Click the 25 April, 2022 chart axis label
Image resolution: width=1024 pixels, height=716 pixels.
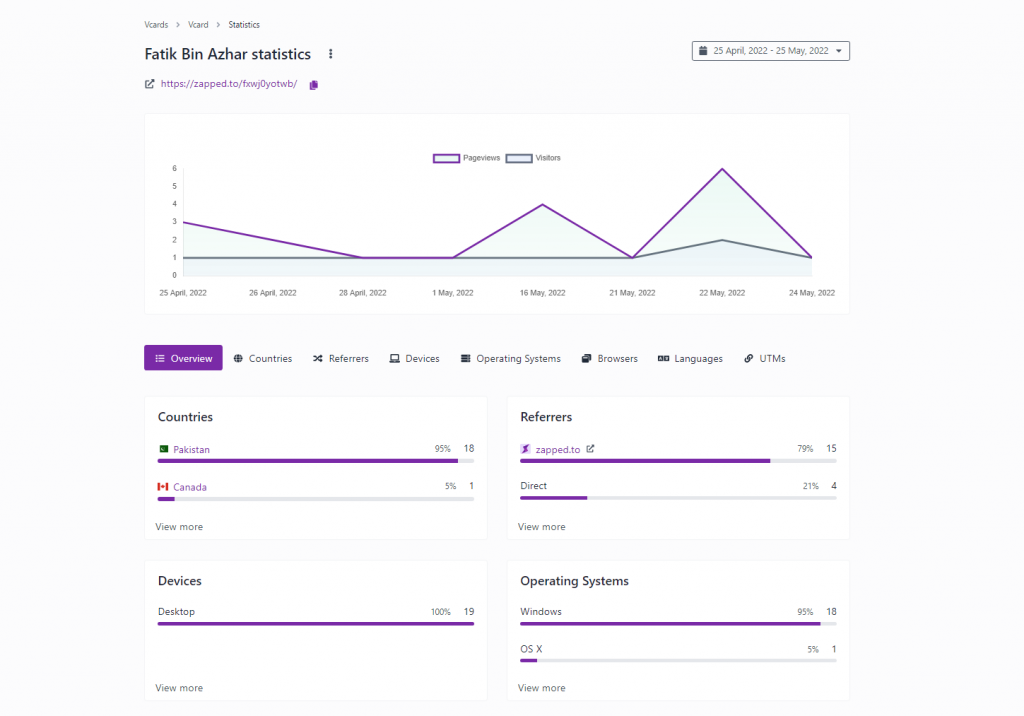click(183, 293)
